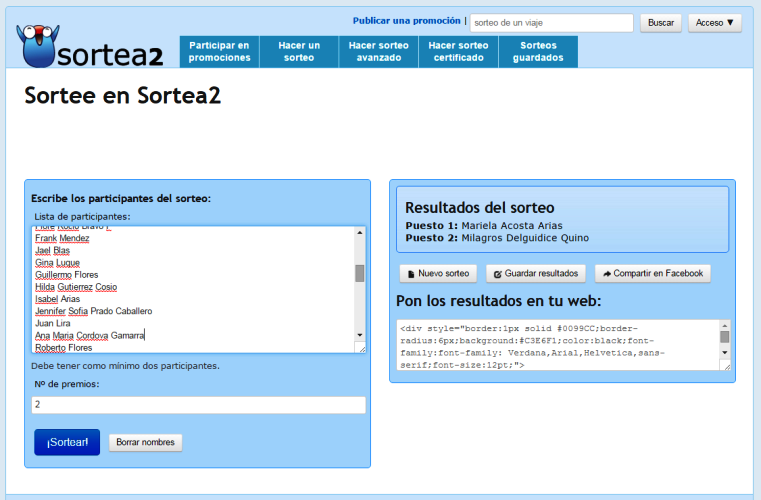
Task: Click the ¡Sortear! button
Action: coord(67,442)
